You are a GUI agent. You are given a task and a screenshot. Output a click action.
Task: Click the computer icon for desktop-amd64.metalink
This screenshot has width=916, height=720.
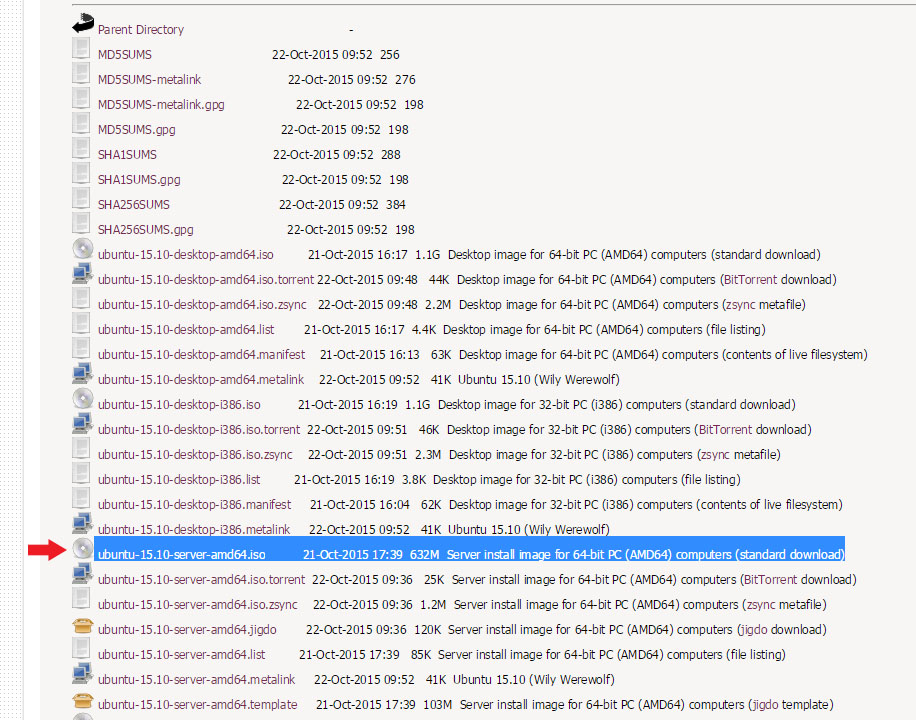point(83,373)
